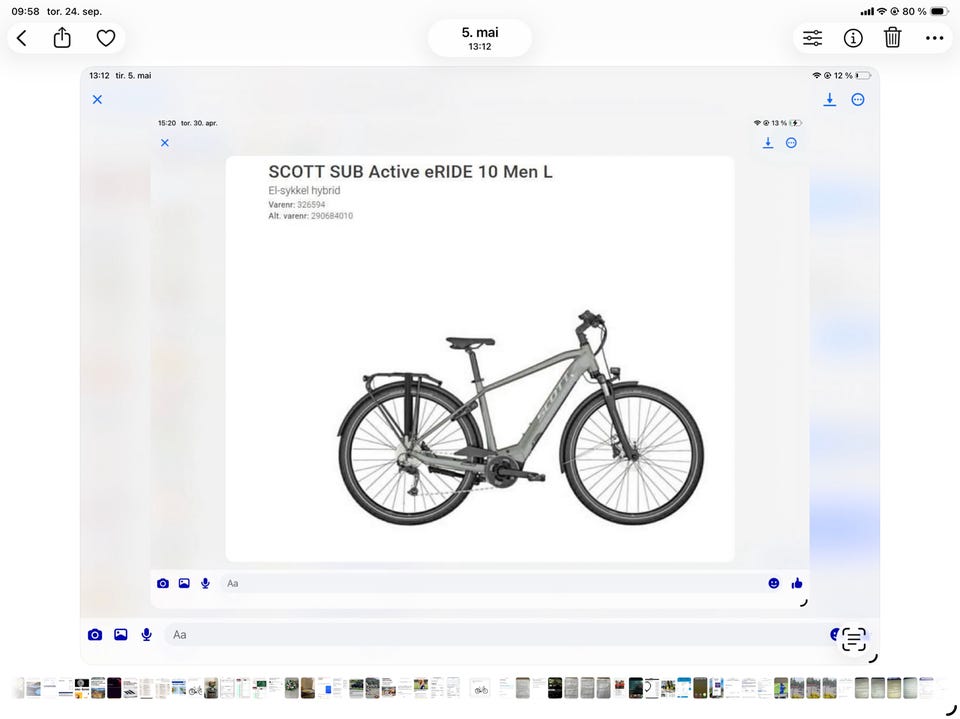Tap the gallery icon in the 13:12 screenshot's message bar
Image resolution: width=960 pixels, height=719 pixels.
tap(121, 634)
